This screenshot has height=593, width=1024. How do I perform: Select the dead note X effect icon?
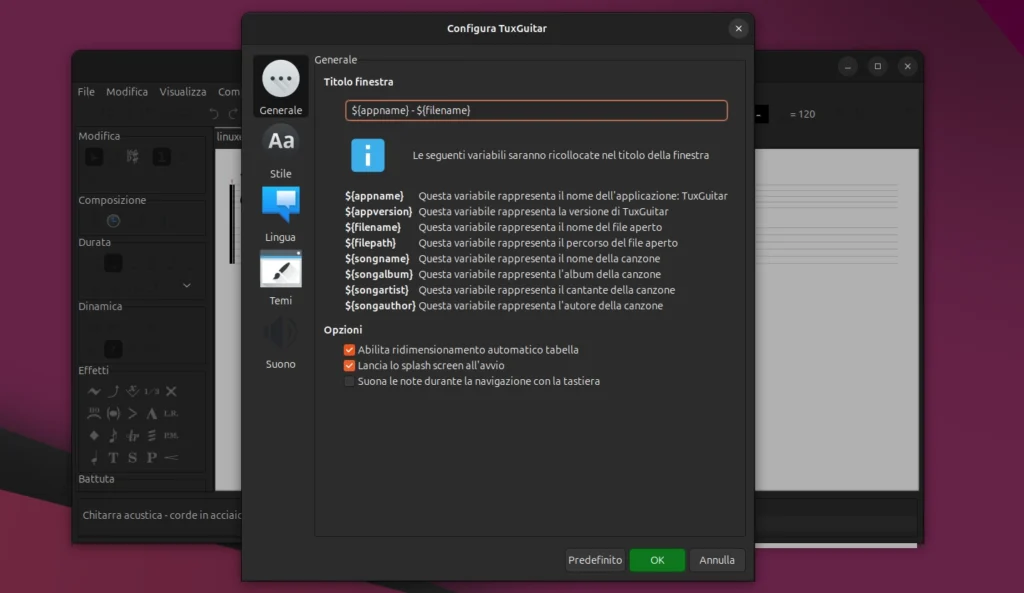[171, 391]
